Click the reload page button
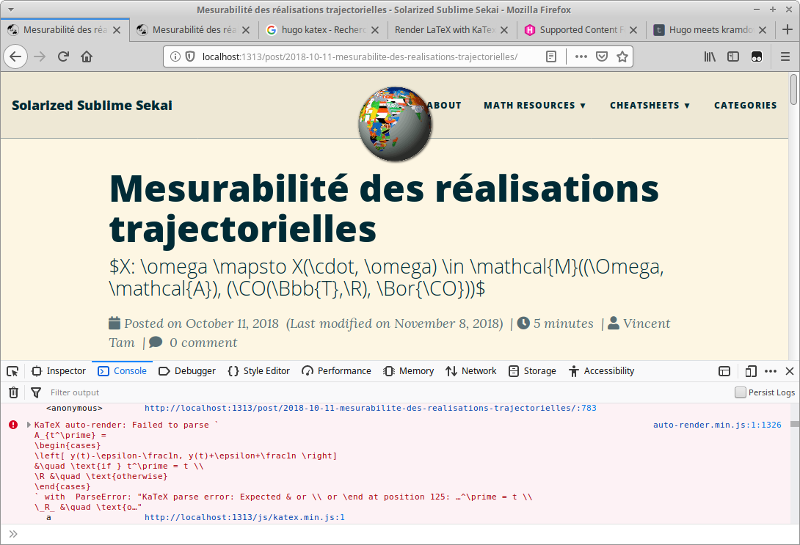Viewport: 800px width, 545px height. click(63, 57)
